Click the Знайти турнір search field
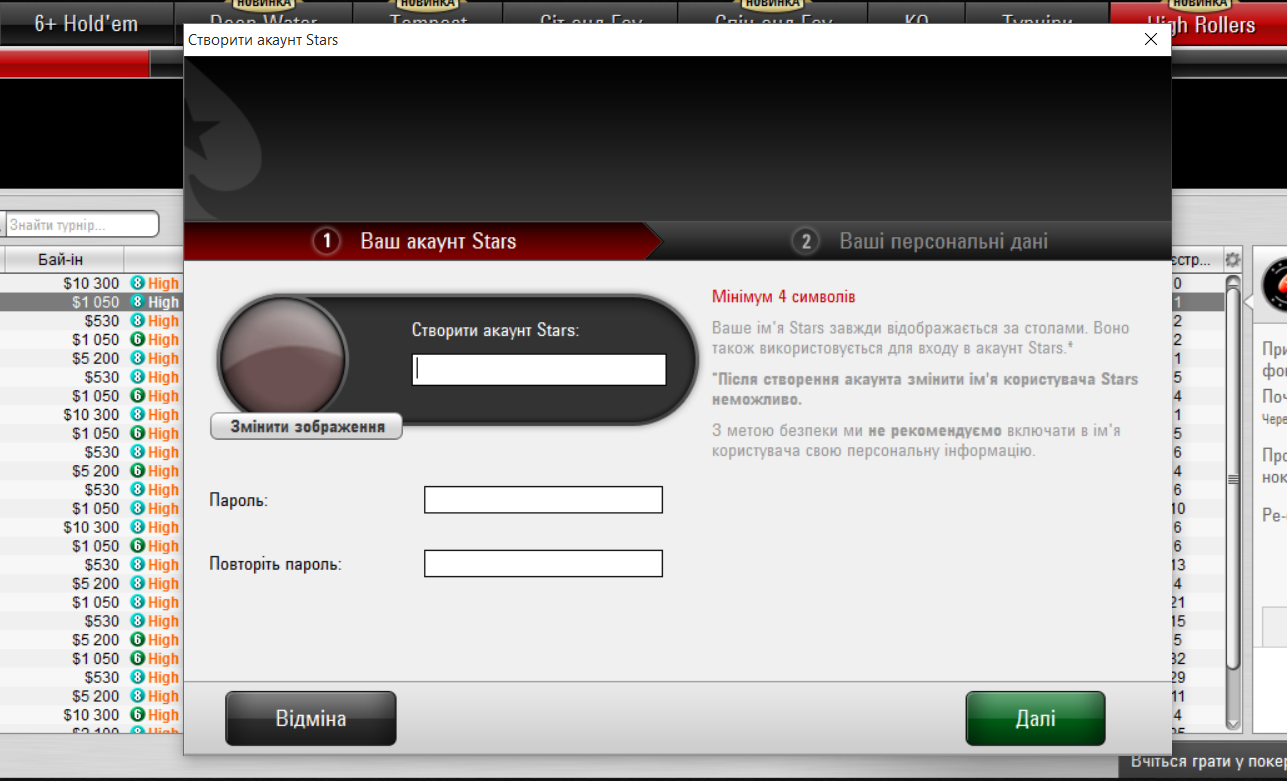1287x781 pixels. pos(81,225)
